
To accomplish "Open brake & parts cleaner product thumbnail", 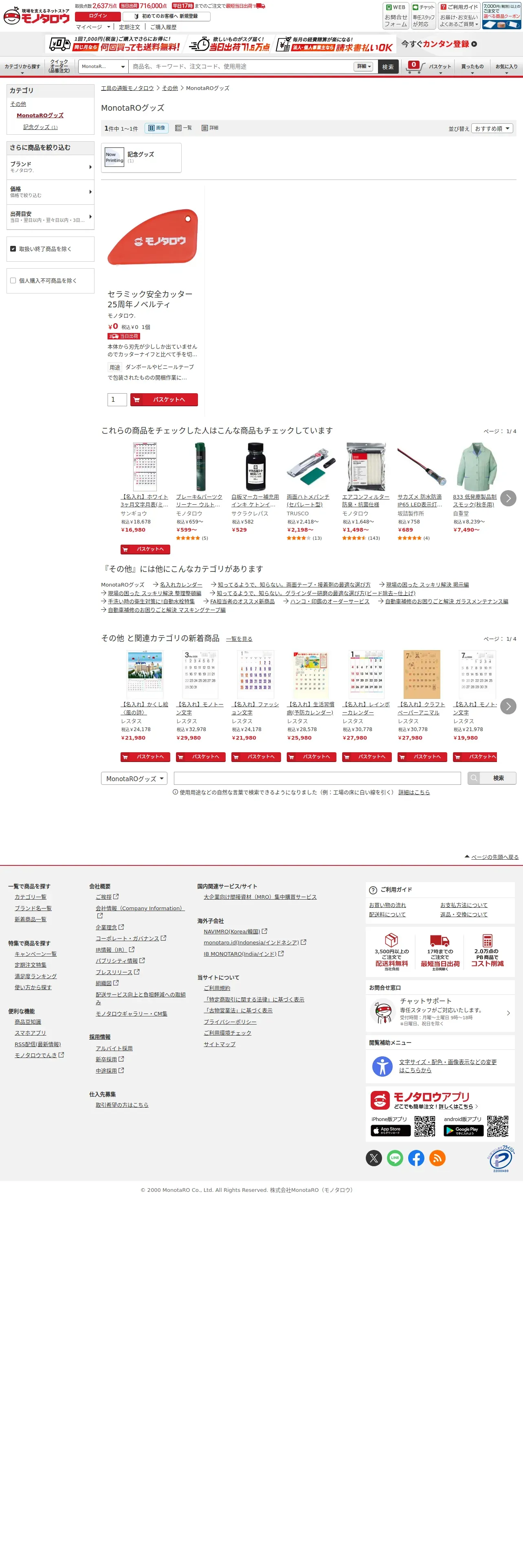I will 200,467.
